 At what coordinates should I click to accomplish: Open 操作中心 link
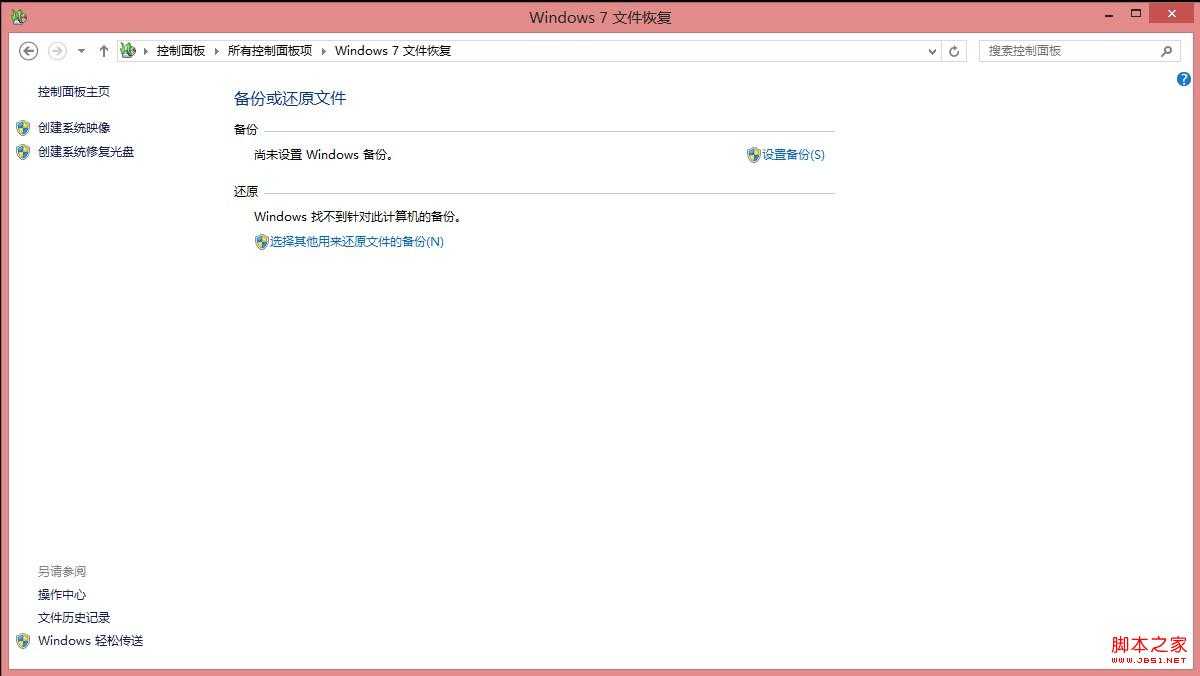pyautogui.click(x=62, y=595)
